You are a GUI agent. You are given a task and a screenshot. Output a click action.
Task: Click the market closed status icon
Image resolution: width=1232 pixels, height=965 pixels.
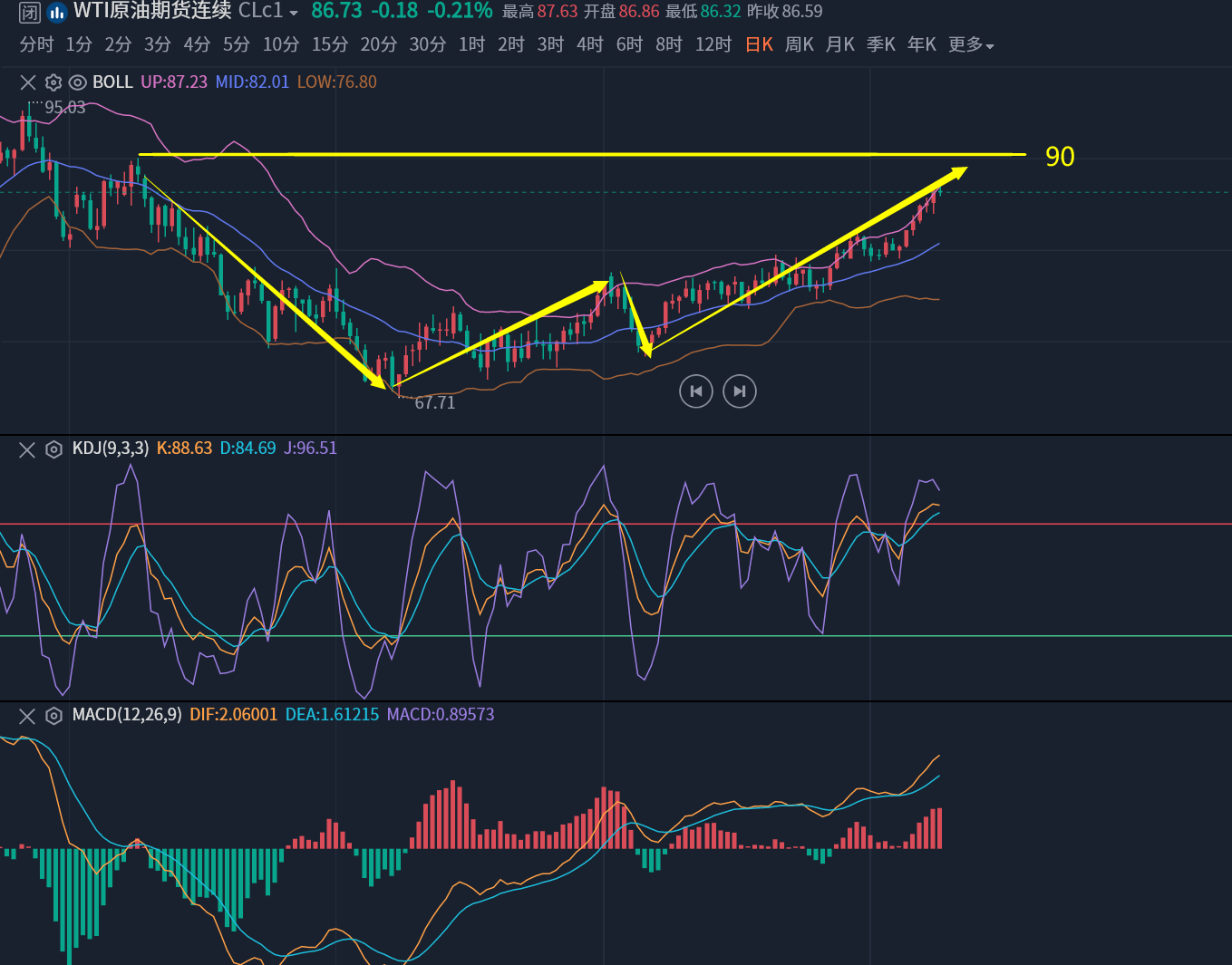30,13
